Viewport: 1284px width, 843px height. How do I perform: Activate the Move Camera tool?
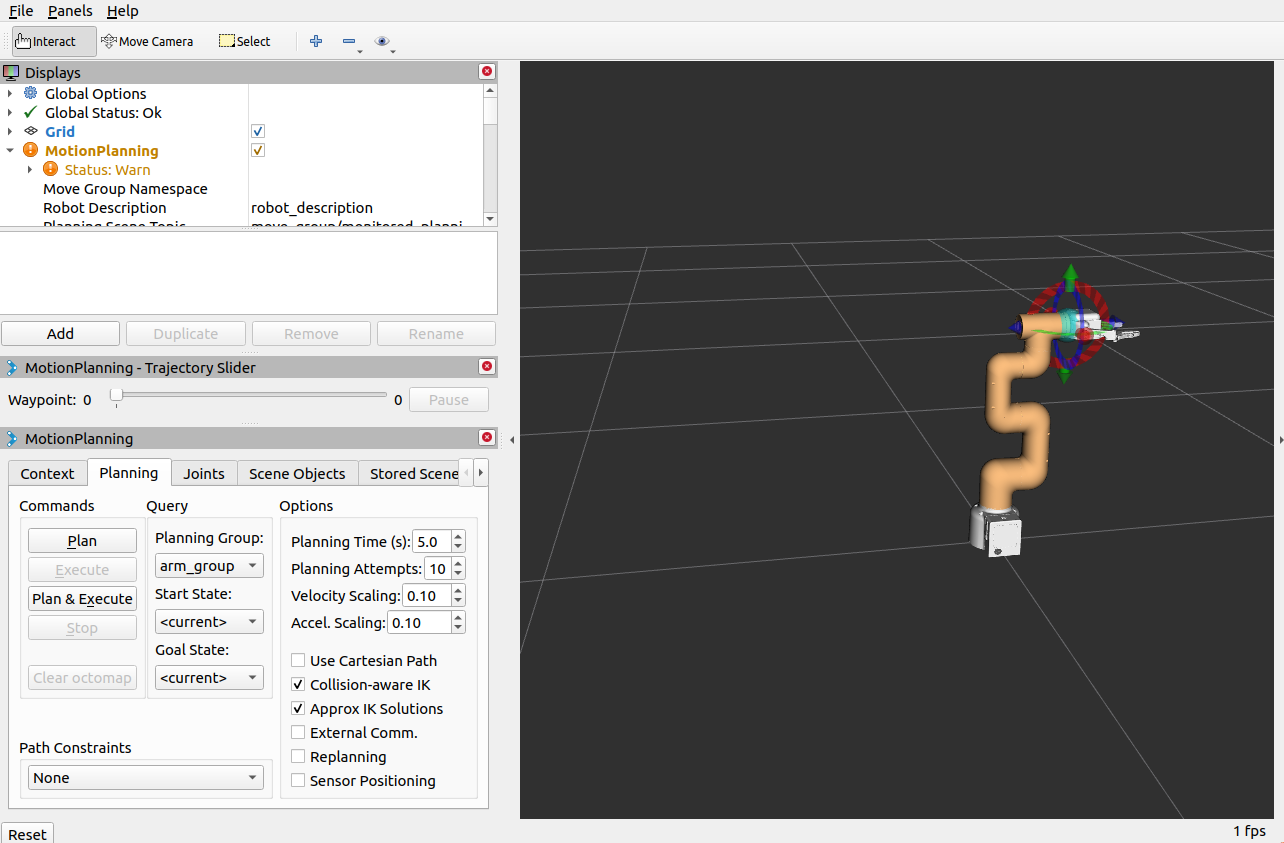[147, 41]
